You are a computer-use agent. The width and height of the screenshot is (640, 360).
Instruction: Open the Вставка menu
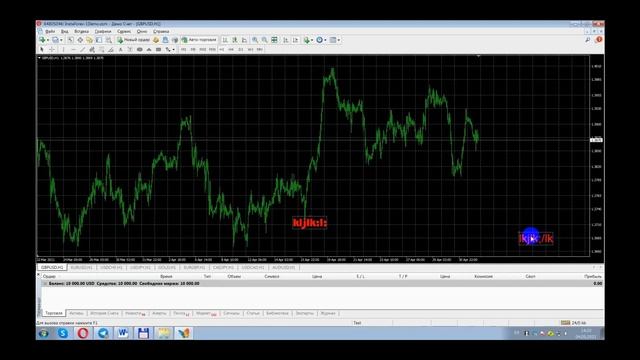(82, 31)
